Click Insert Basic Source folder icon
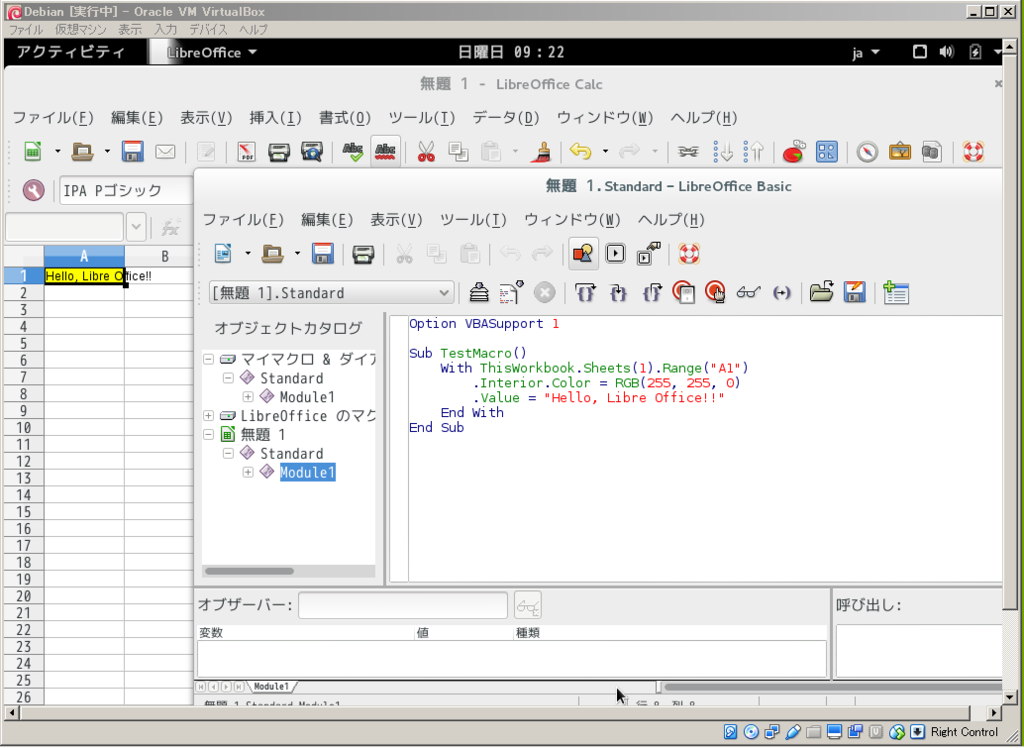The width and height of the screenshot is (1024, 748). click(x=822, y=293)
